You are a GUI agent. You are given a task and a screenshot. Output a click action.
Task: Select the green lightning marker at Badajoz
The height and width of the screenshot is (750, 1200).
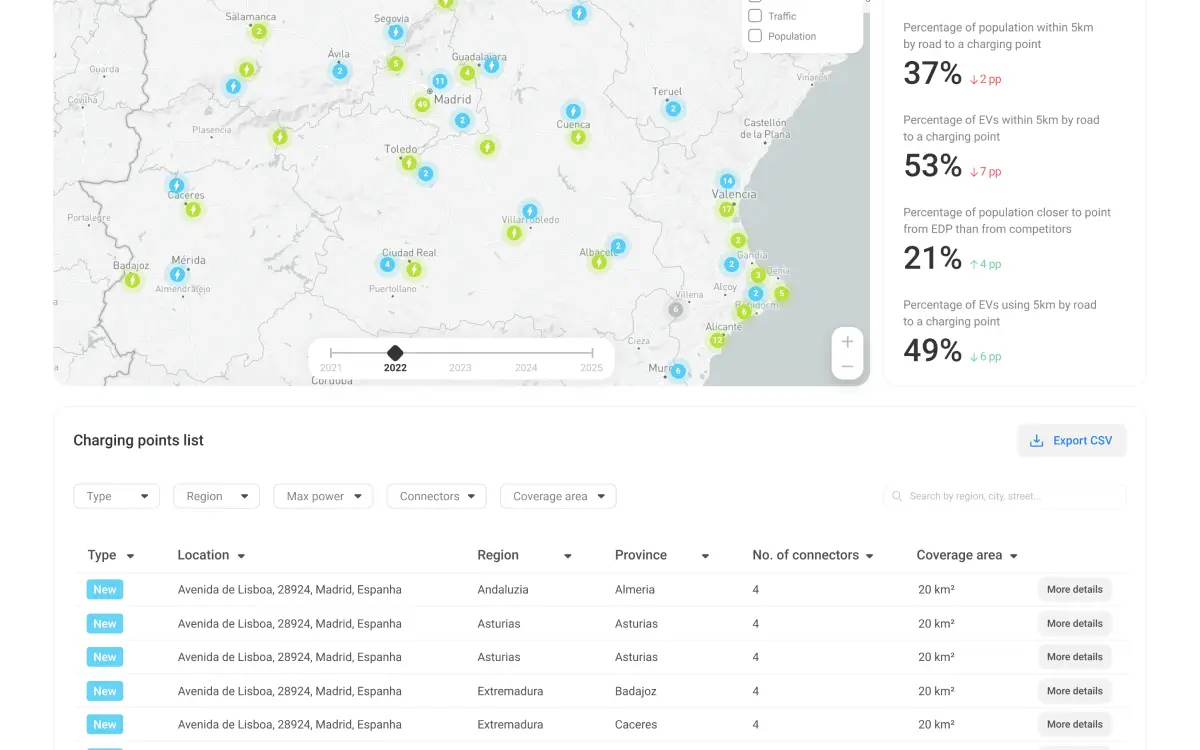[132, 280]
